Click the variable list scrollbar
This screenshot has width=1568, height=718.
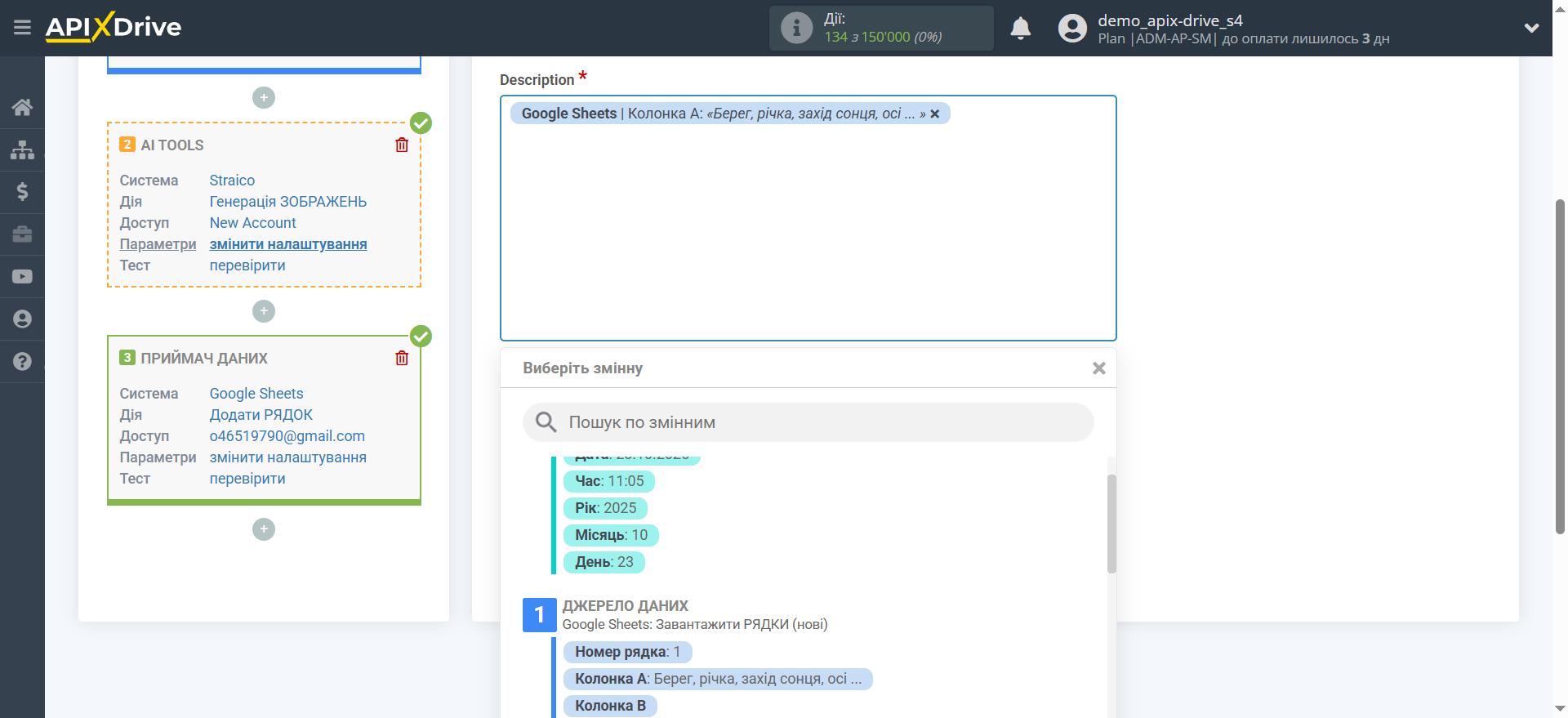(x=1111, y=523)
